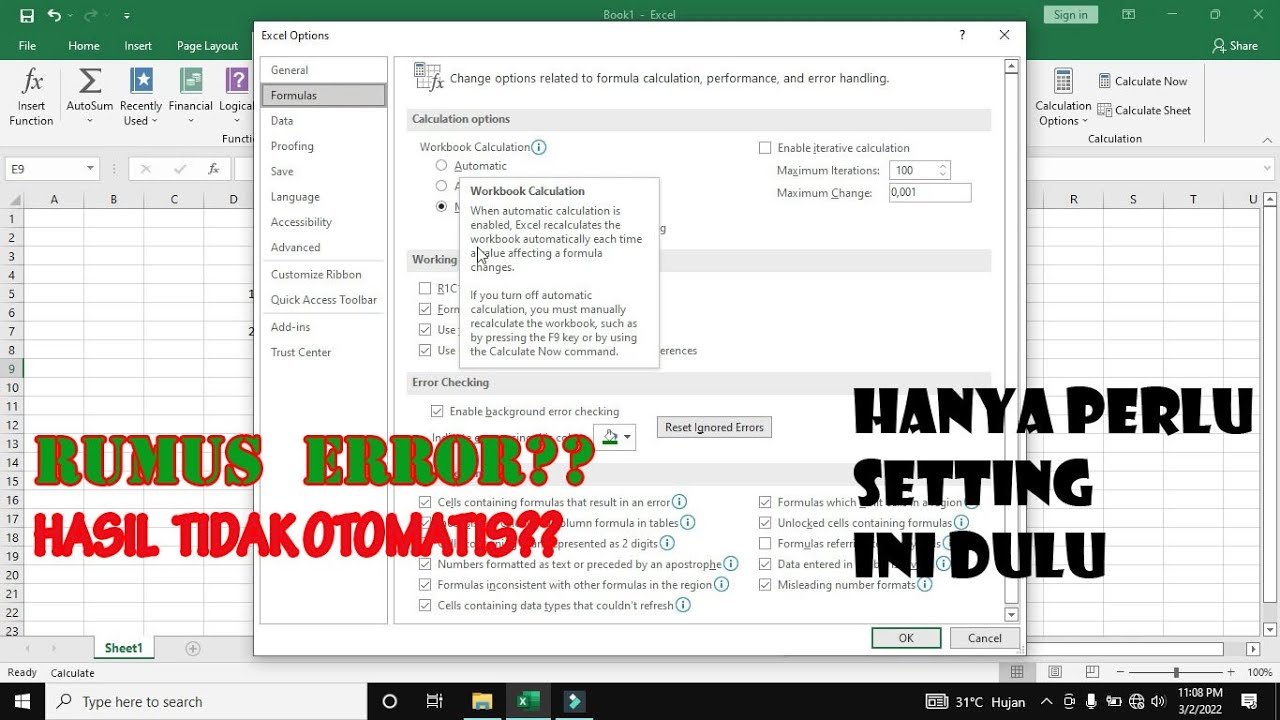Open the Calculation Options dropdown

pos(1063,97)
